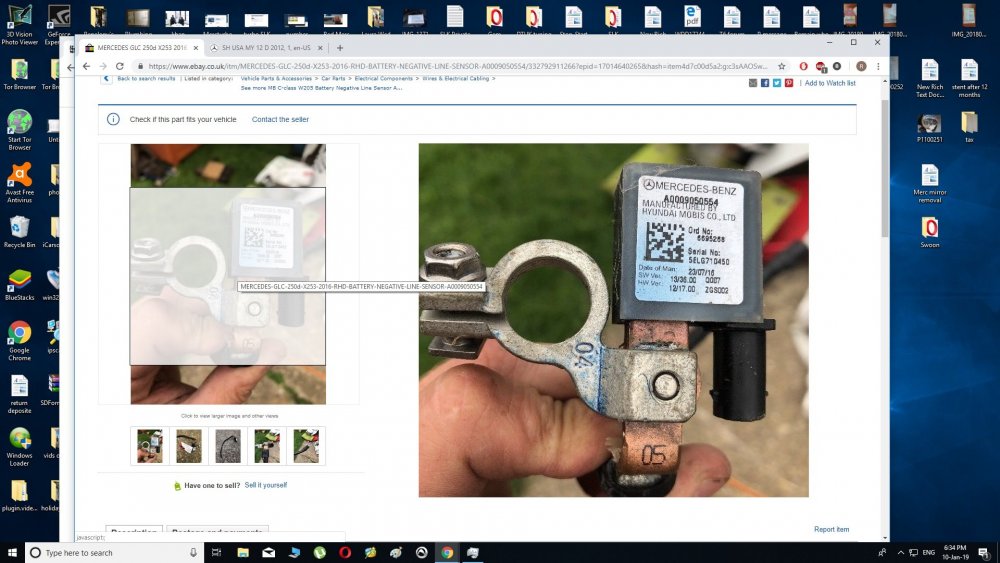
Task: Select first thumbnail of sensor in hand
Action: pyautogui.click(x=150, y=446)
